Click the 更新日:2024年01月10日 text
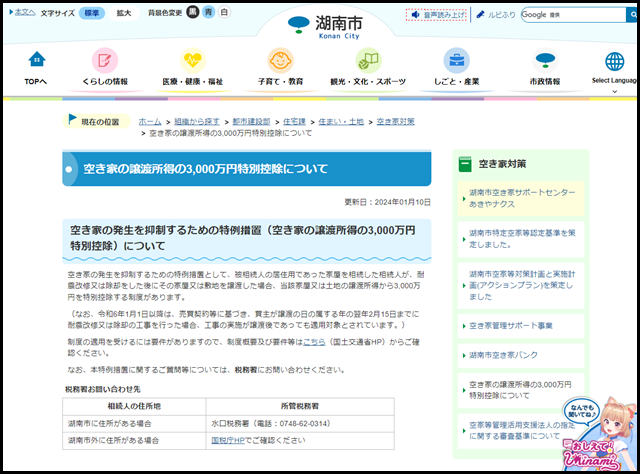 387,202
